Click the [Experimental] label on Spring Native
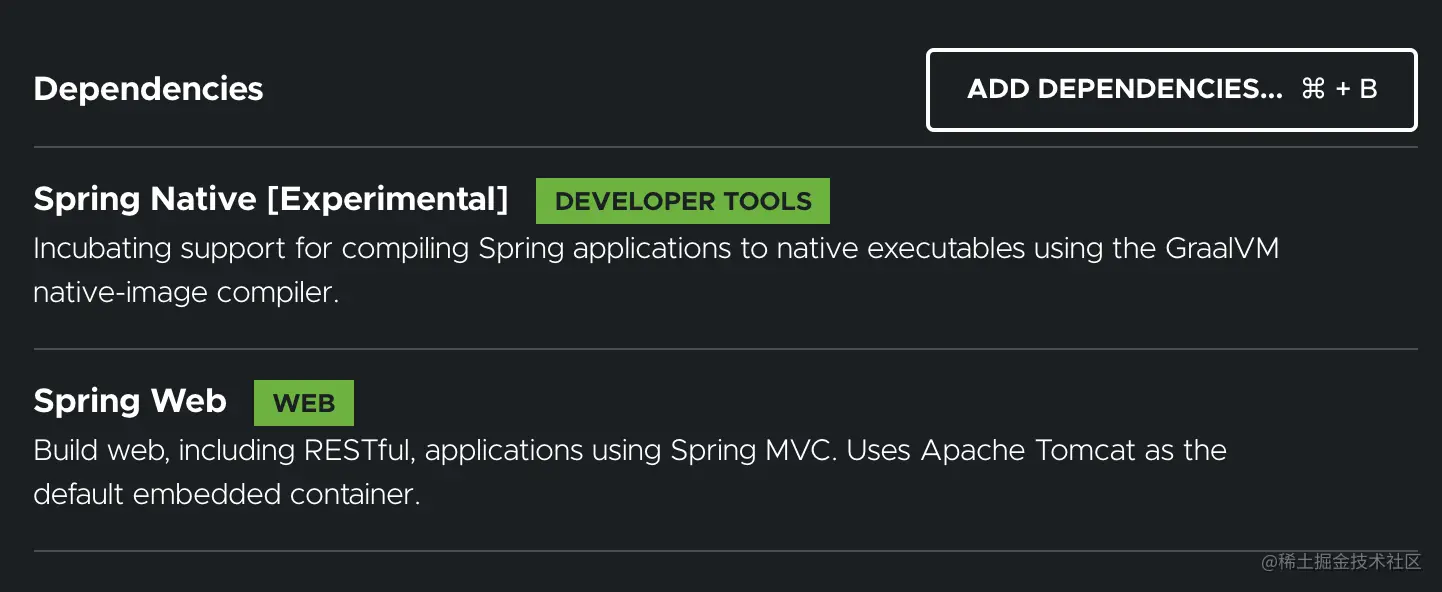The width and height of the screenshot is (1442, 592). click(387, 199)
